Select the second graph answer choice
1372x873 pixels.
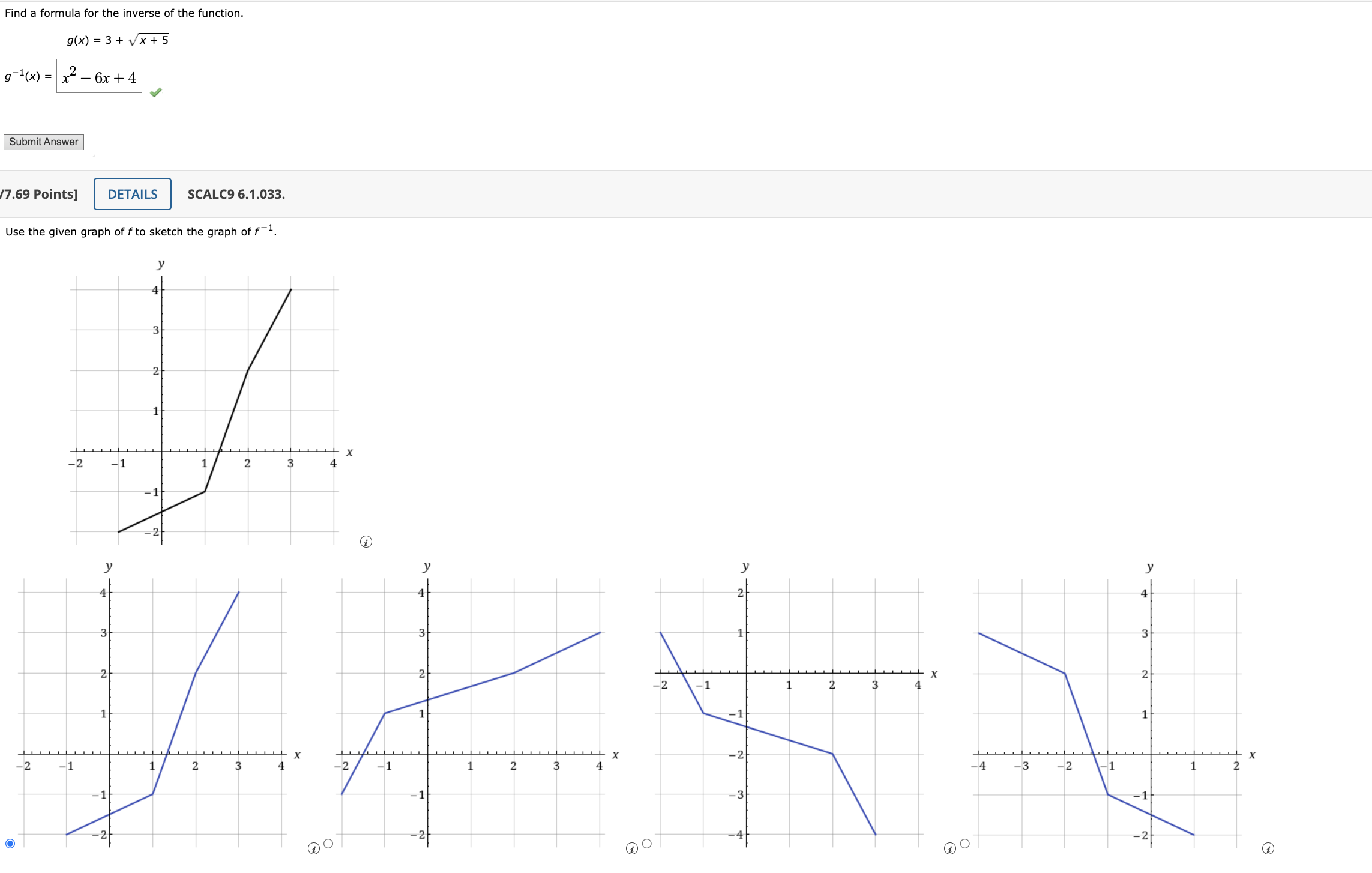[328, 843]
